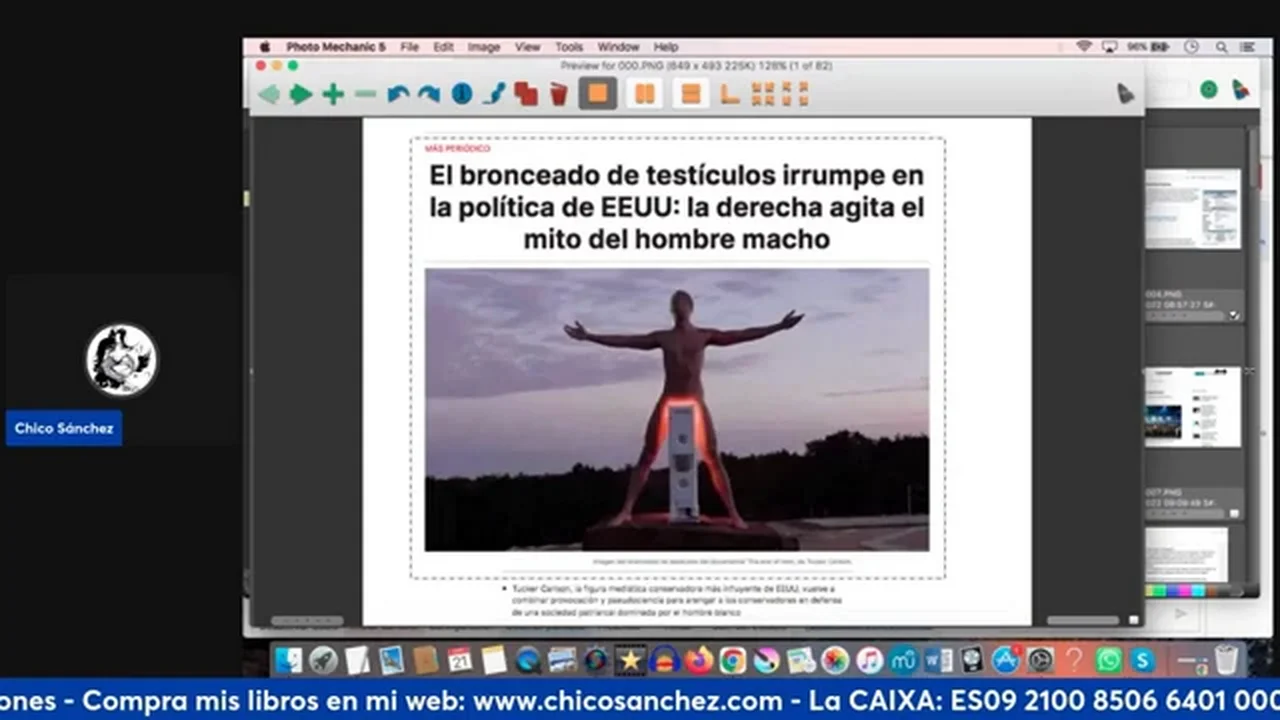Switch to single image view mode
This screenshot has height=720, width=1280.
pyautogui.click(x=597, y=94)
